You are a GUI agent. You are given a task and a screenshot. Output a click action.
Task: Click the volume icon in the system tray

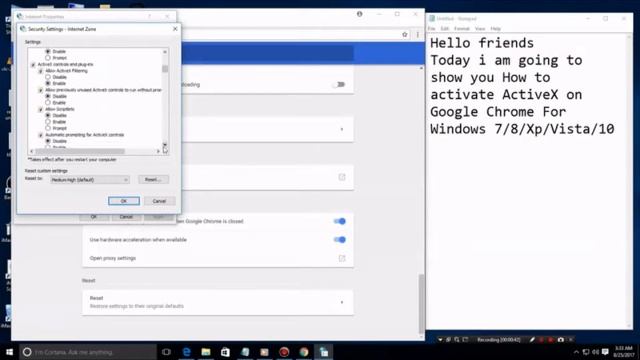595,352
